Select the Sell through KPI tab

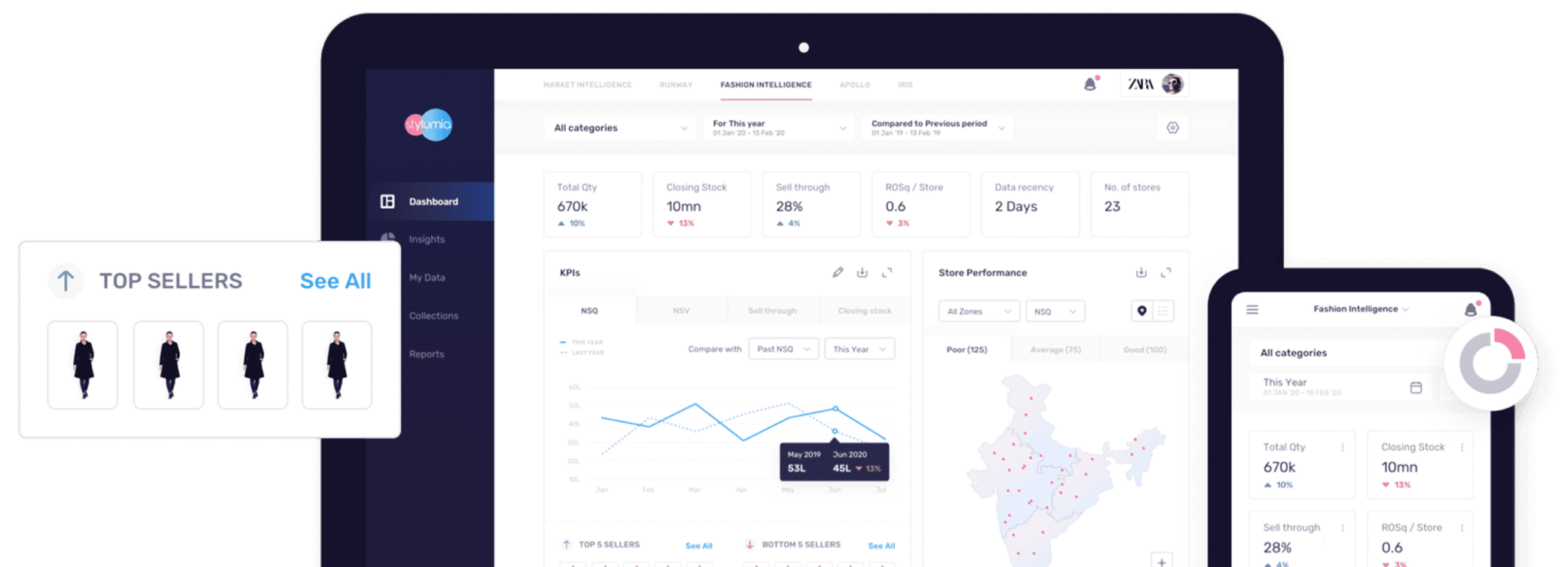point(772,311)
